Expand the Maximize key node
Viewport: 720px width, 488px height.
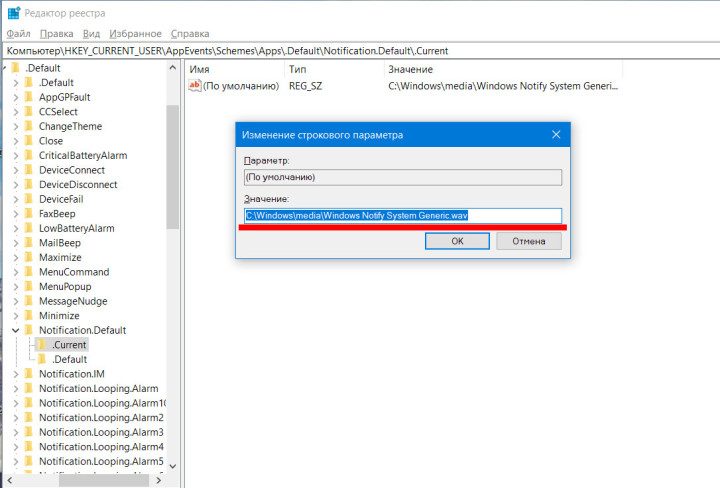[x=15, y=257]
